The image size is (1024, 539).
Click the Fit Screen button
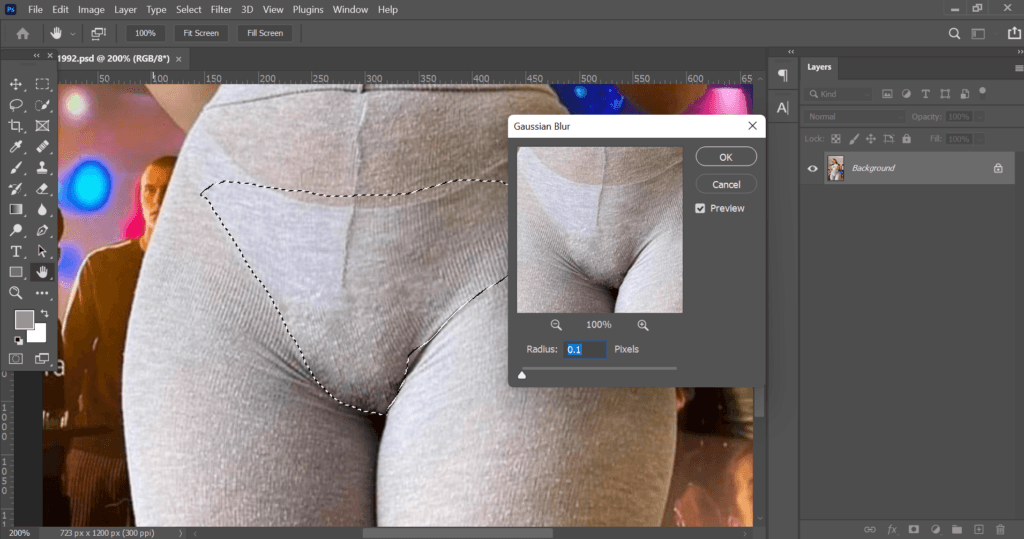tap(200, 33)
